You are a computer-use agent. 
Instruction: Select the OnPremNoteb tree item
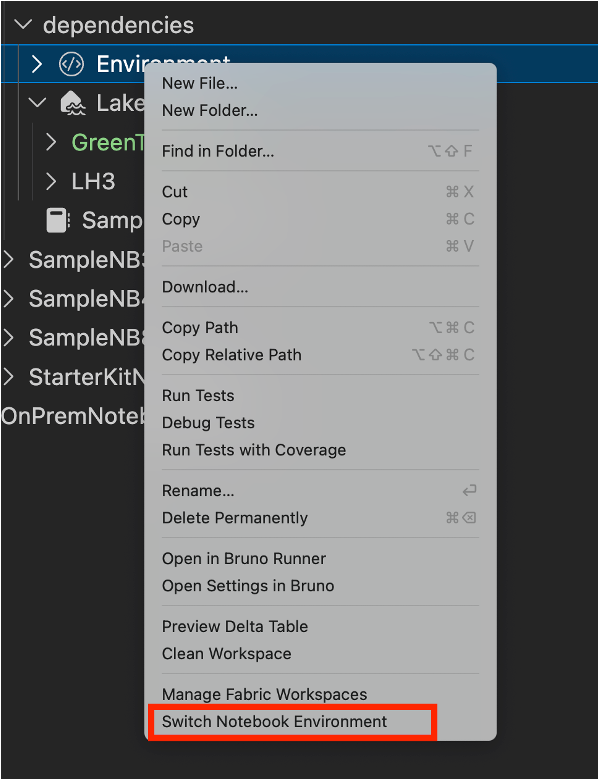click(x=73, y=416)
